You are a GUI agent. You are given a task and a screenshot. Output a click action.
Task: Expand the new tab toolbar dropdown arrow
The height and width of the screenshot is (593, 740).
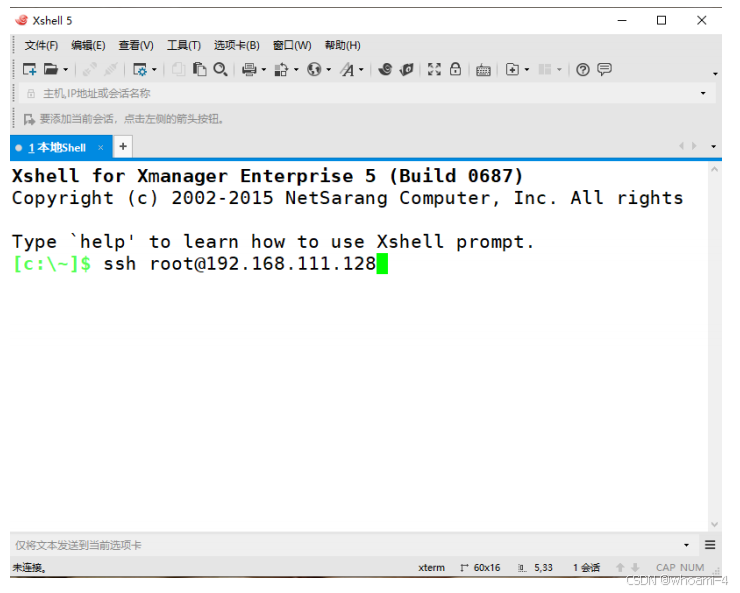pos(527,70)
